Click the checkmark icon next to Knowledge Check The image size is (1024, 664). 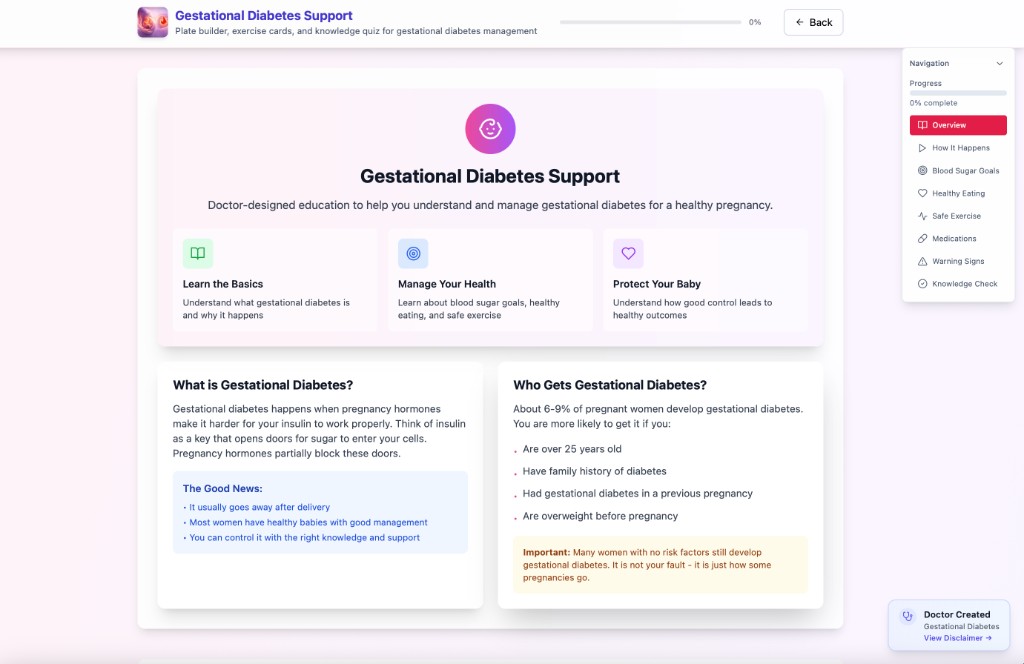pyautogui.click(x=924, y=284)
